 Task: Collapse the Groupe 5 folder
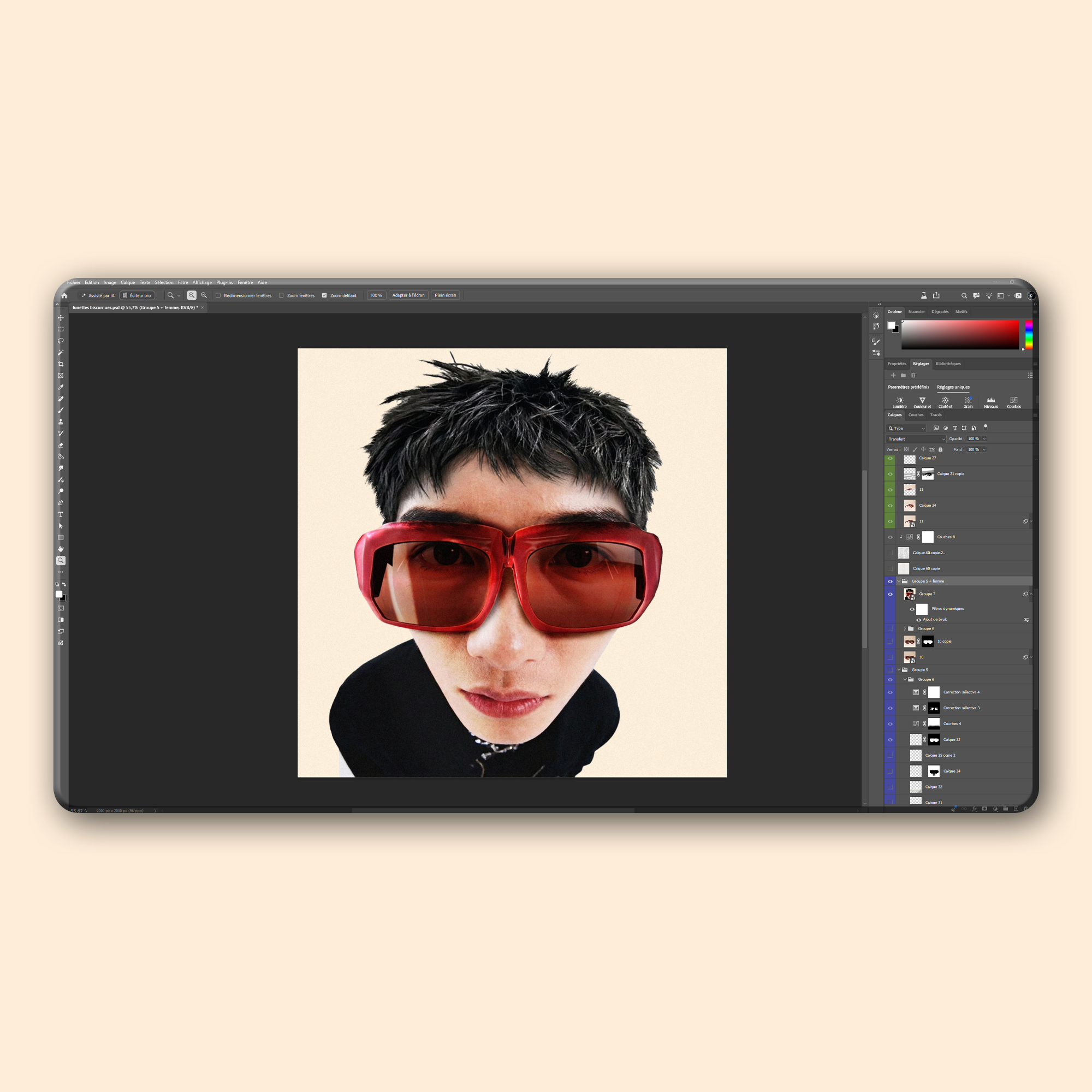coord(899,670)
